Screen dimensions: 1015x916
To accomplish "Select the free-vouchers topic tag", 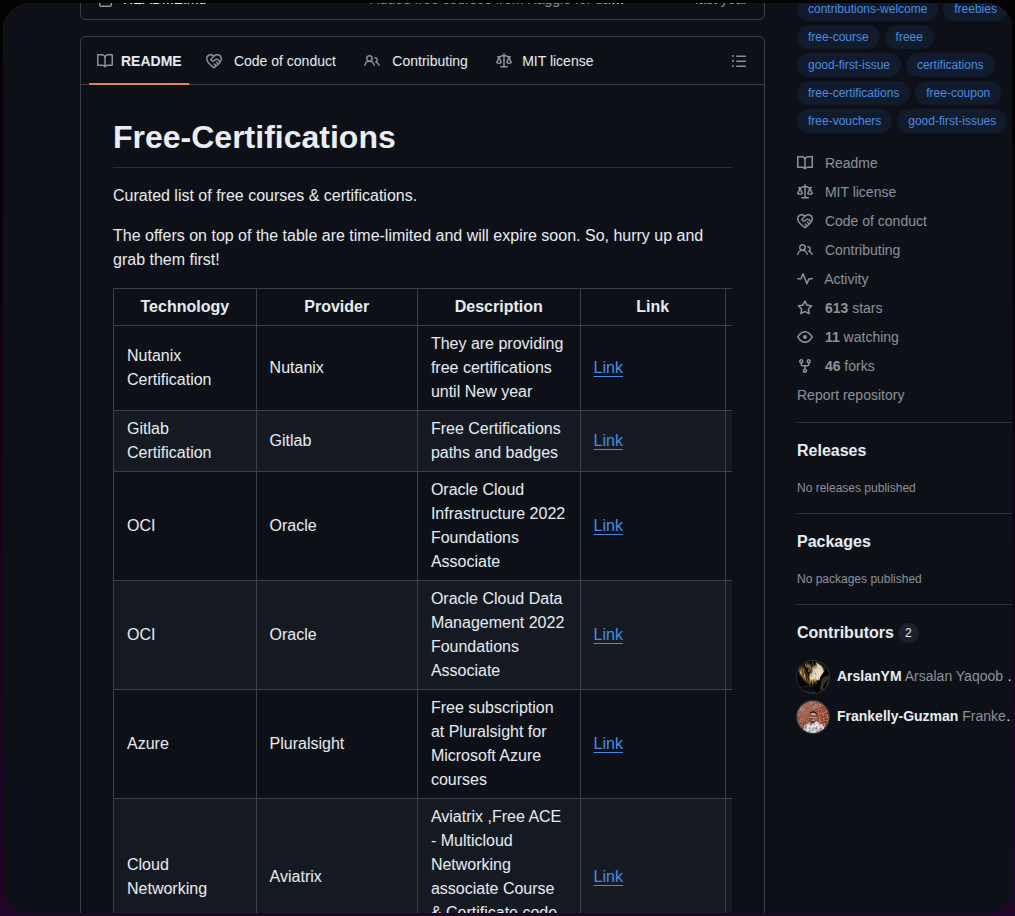I will click(x=844, y=120).
